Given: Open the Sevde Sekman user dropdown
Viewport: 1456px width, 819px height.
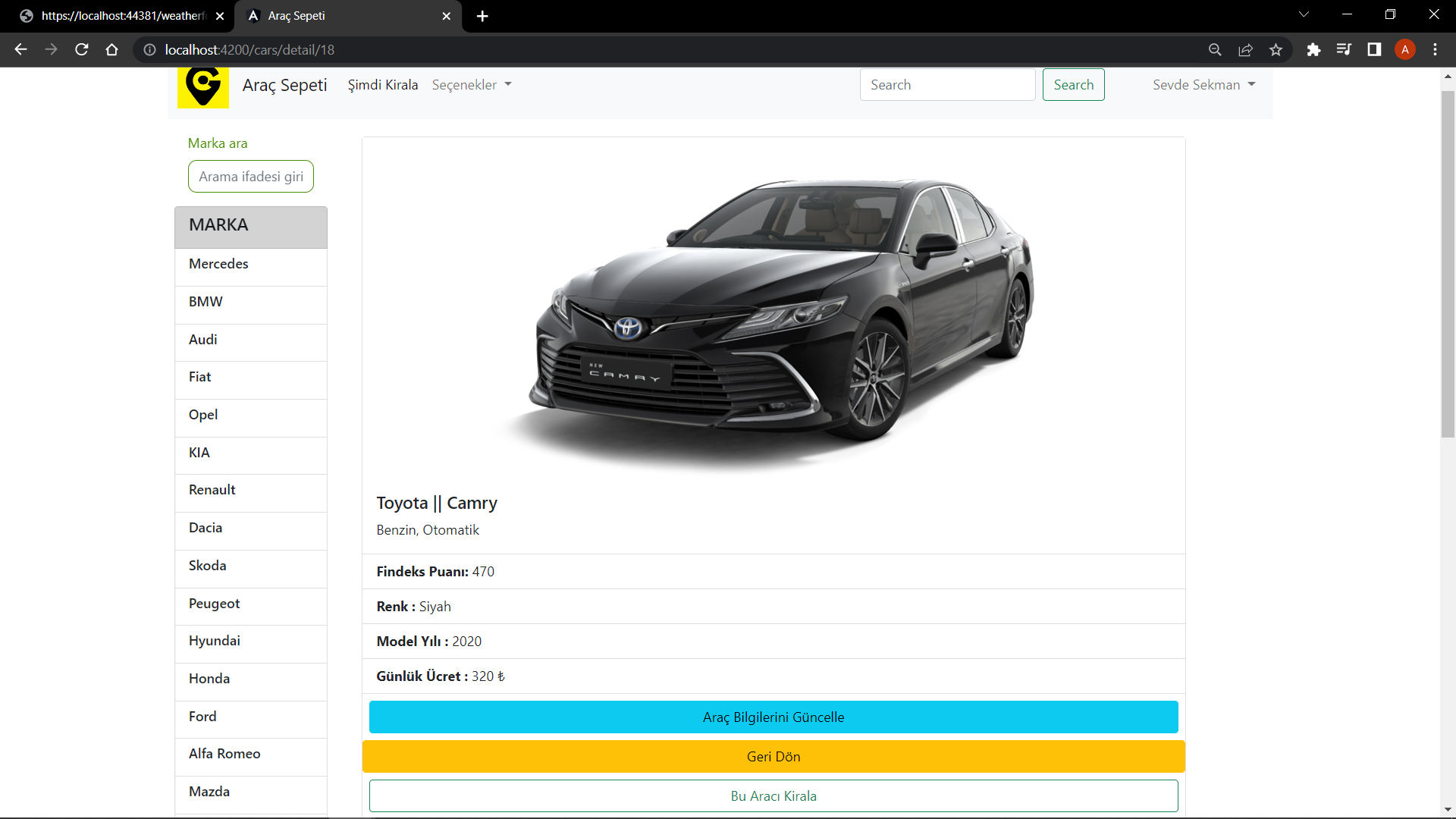Looking at the screenshot, I should tap(1203, 85).
